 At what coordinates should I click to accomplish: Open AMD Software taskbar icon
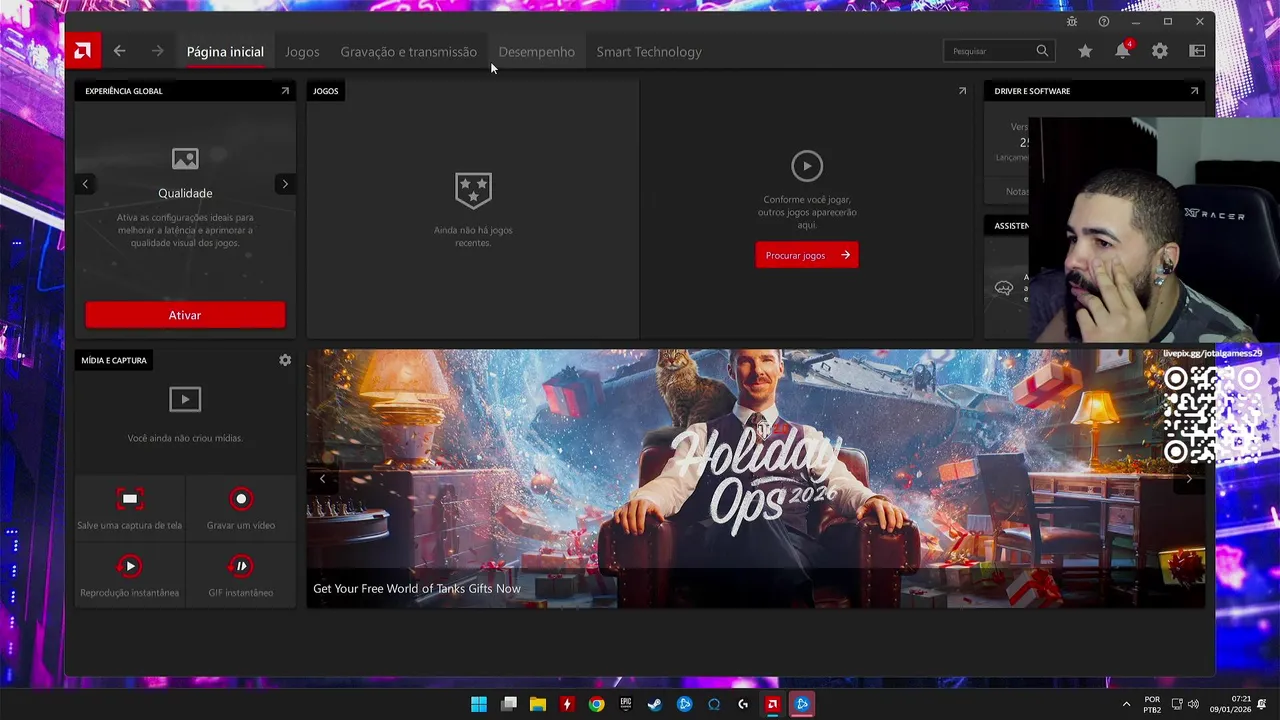point(772,704)
